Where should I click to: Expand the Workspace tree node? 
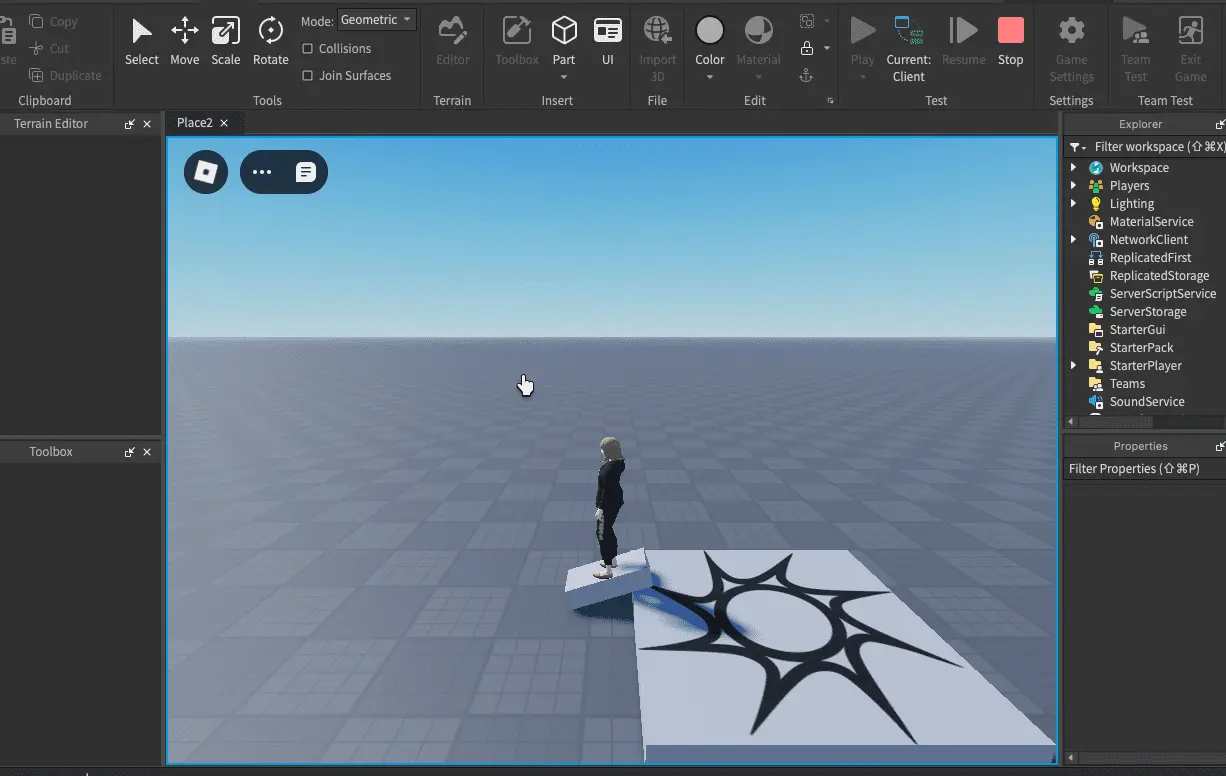(x=1074, y=168)
